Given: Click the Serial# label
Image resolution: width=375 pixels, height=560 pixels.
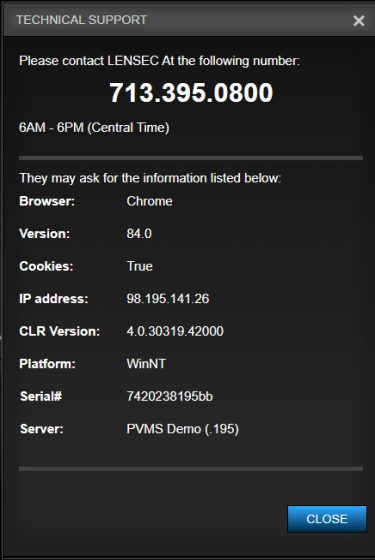Looking at the screenshot, I should (x=41, y=396).
